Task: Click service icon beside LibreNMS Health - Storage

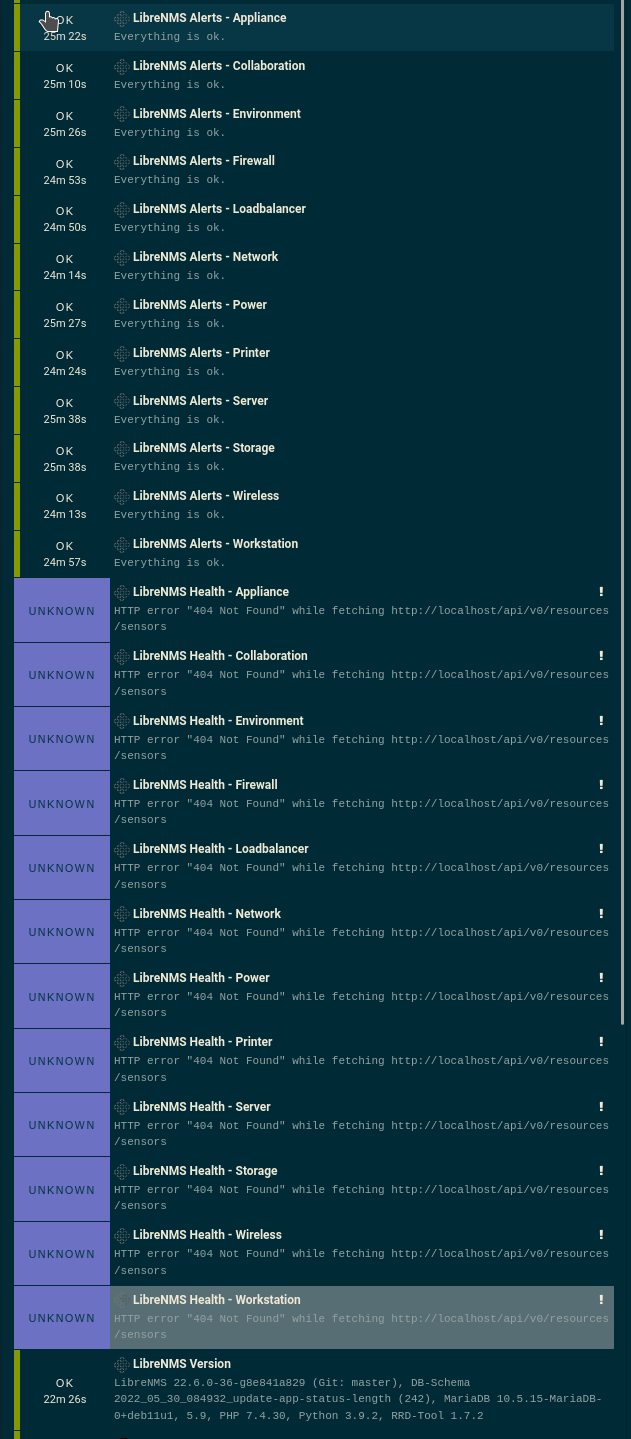Action: click(121, 1172)
